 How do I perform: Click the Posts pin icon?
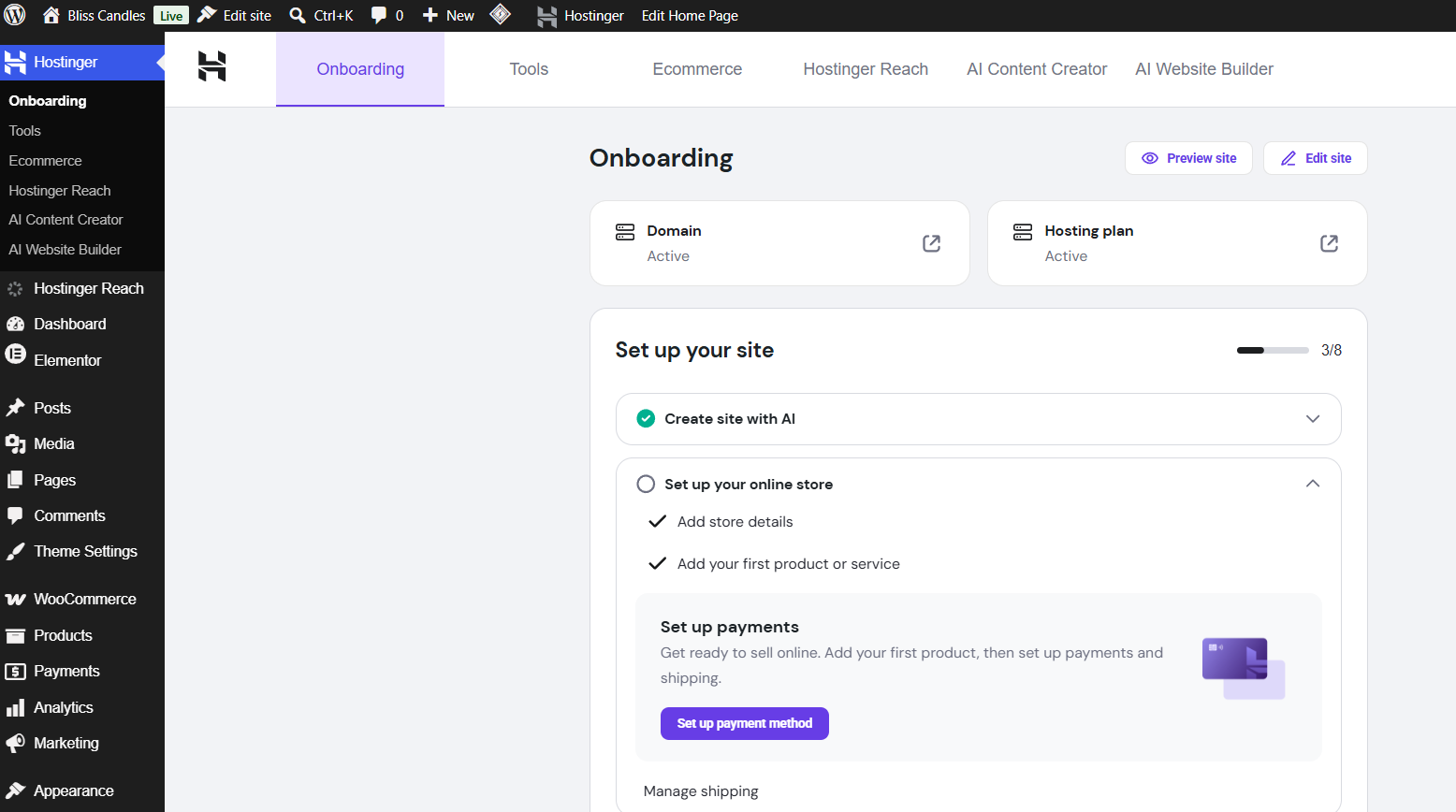pos(15,408)
